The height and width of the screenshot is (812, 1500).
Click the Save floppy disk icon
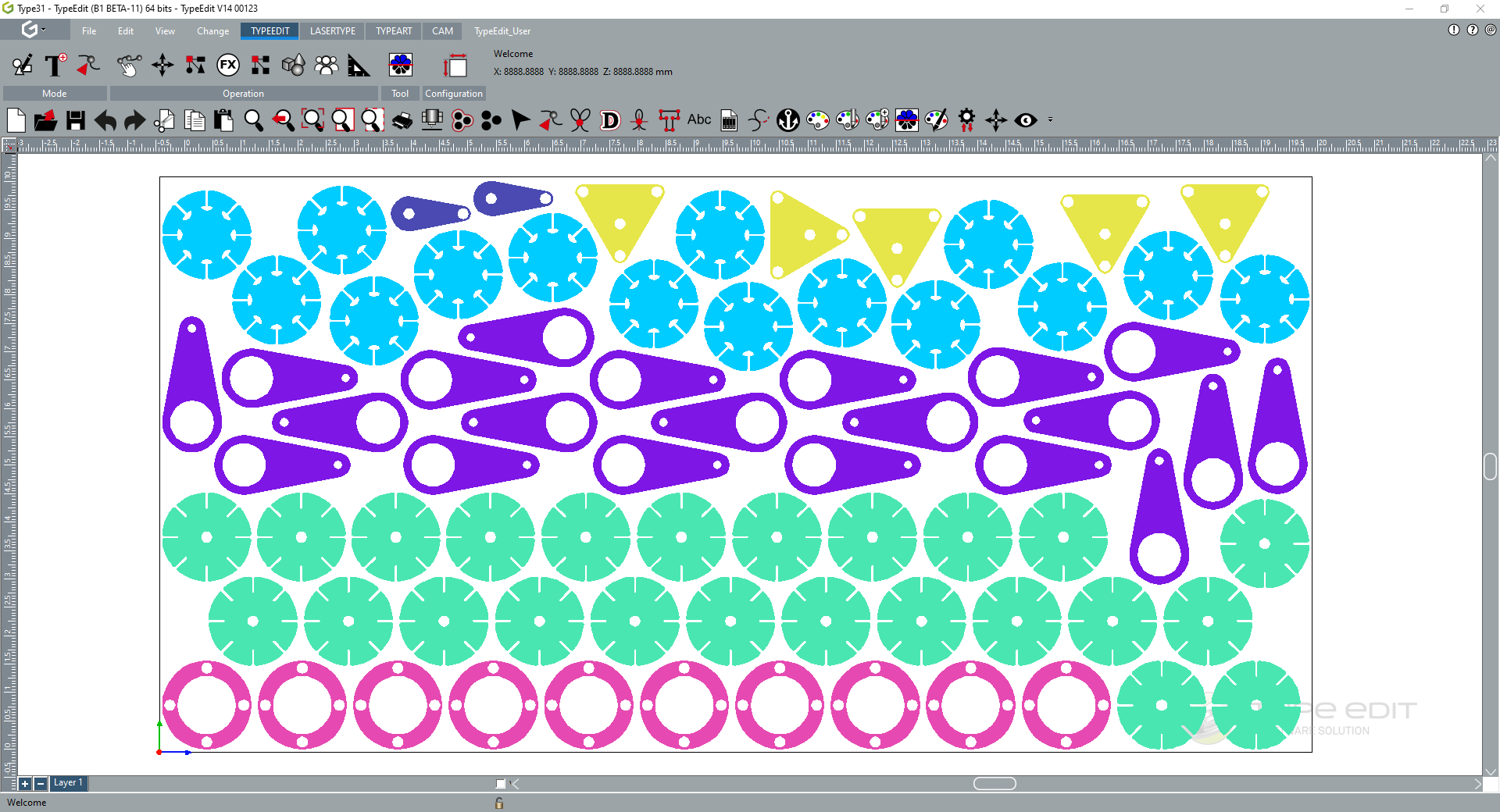tap(76, 120)
